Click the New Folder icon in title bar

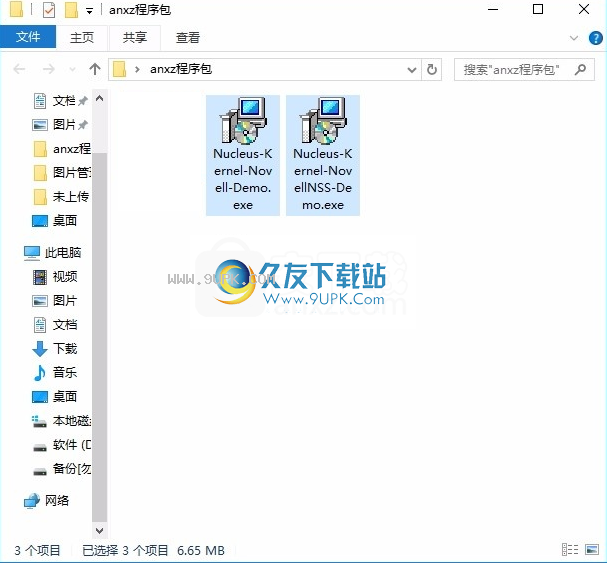71,10
